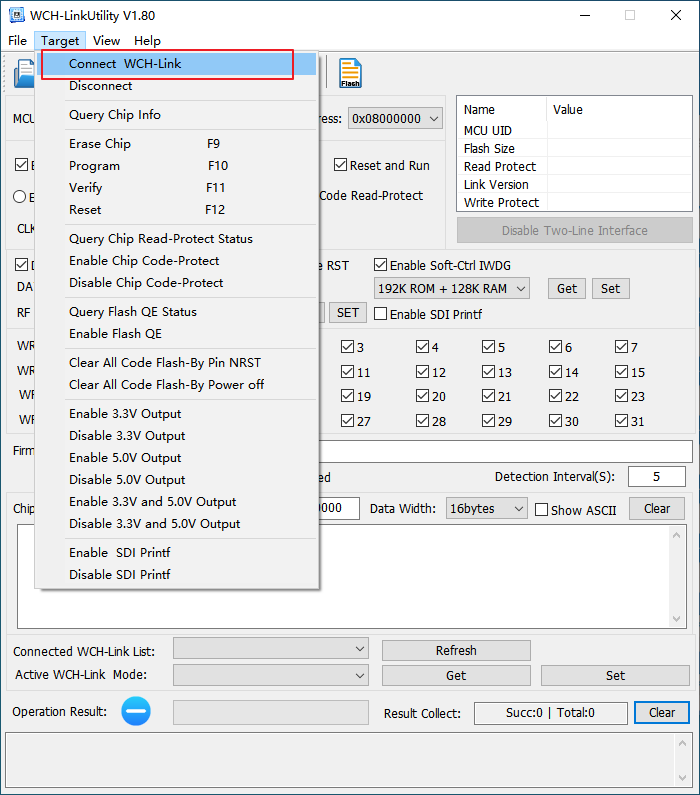Click Clear button beside Result Collect
The image size is (700, 795).
(x=661, y=713)
